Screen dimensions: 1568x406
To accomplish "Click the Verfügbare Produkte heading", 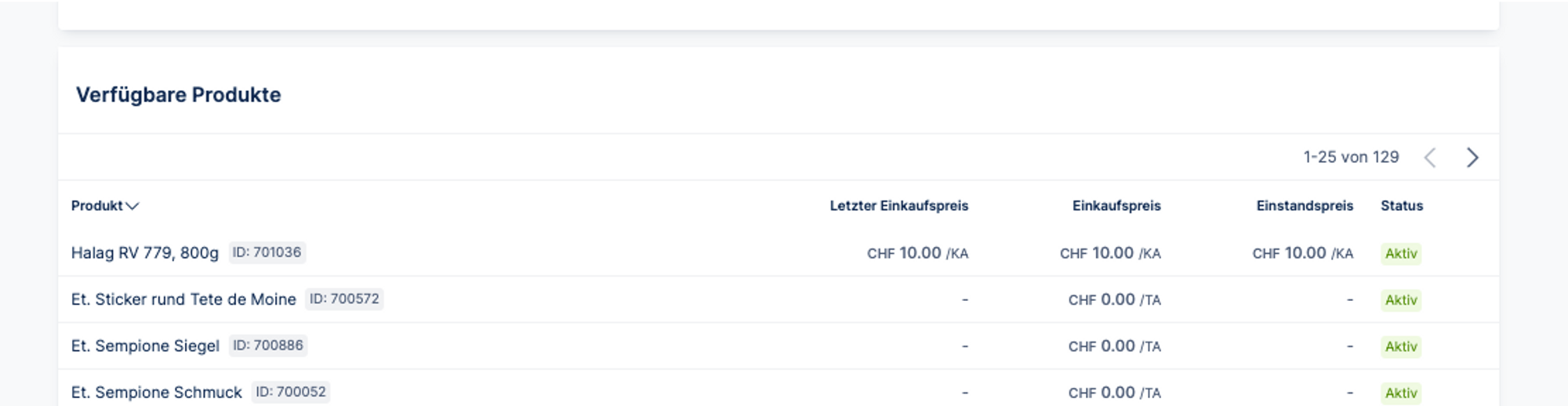I will click(178, 95).
